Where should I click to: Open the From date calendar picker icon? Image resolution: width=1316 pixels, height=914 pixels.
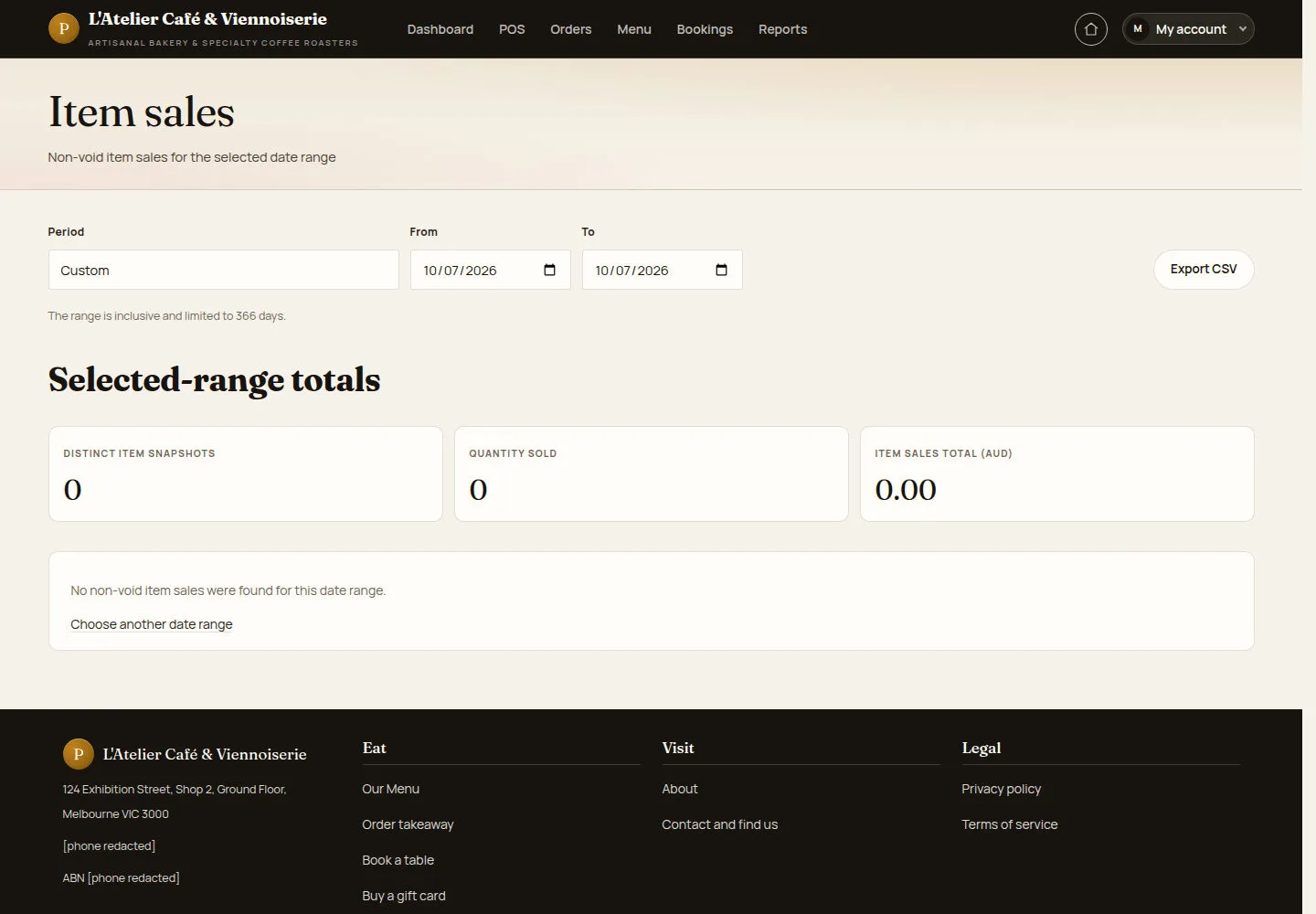click(549, 270)
